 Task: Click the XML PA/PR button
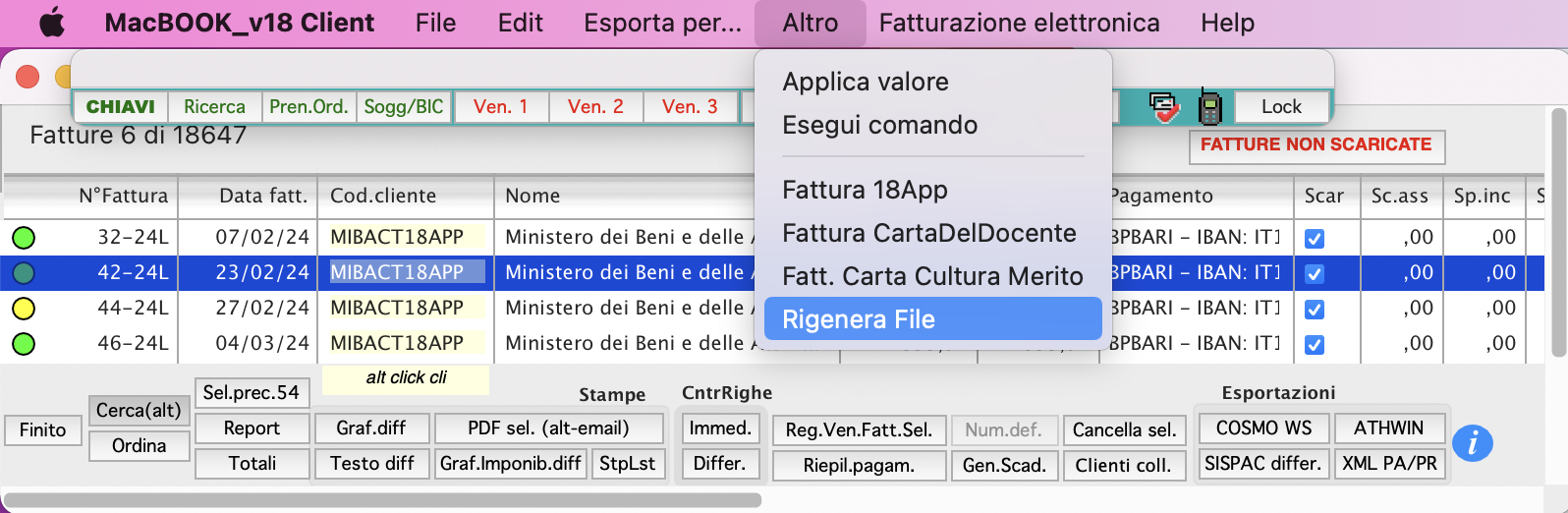(x=1388, y=463)
